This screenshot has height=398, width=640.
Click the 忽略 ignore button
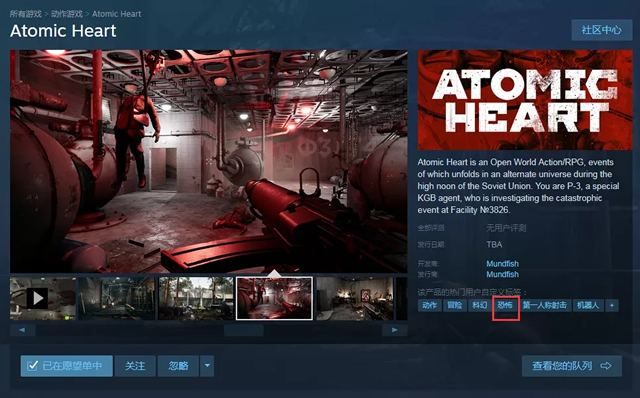178,366
